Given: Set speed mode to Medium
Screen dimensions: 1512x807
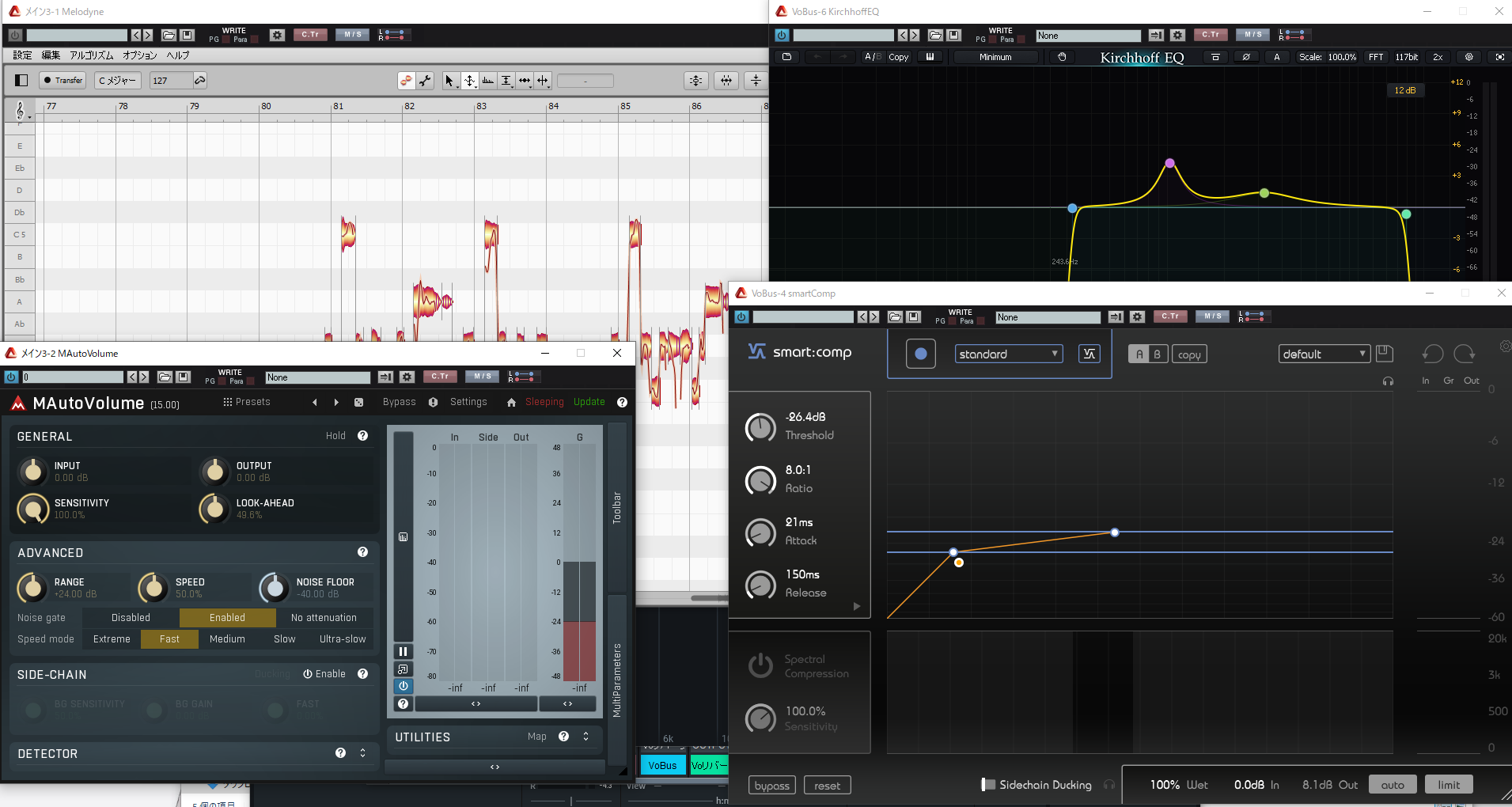Looking at the screenshot, I should tap(227, 639).
